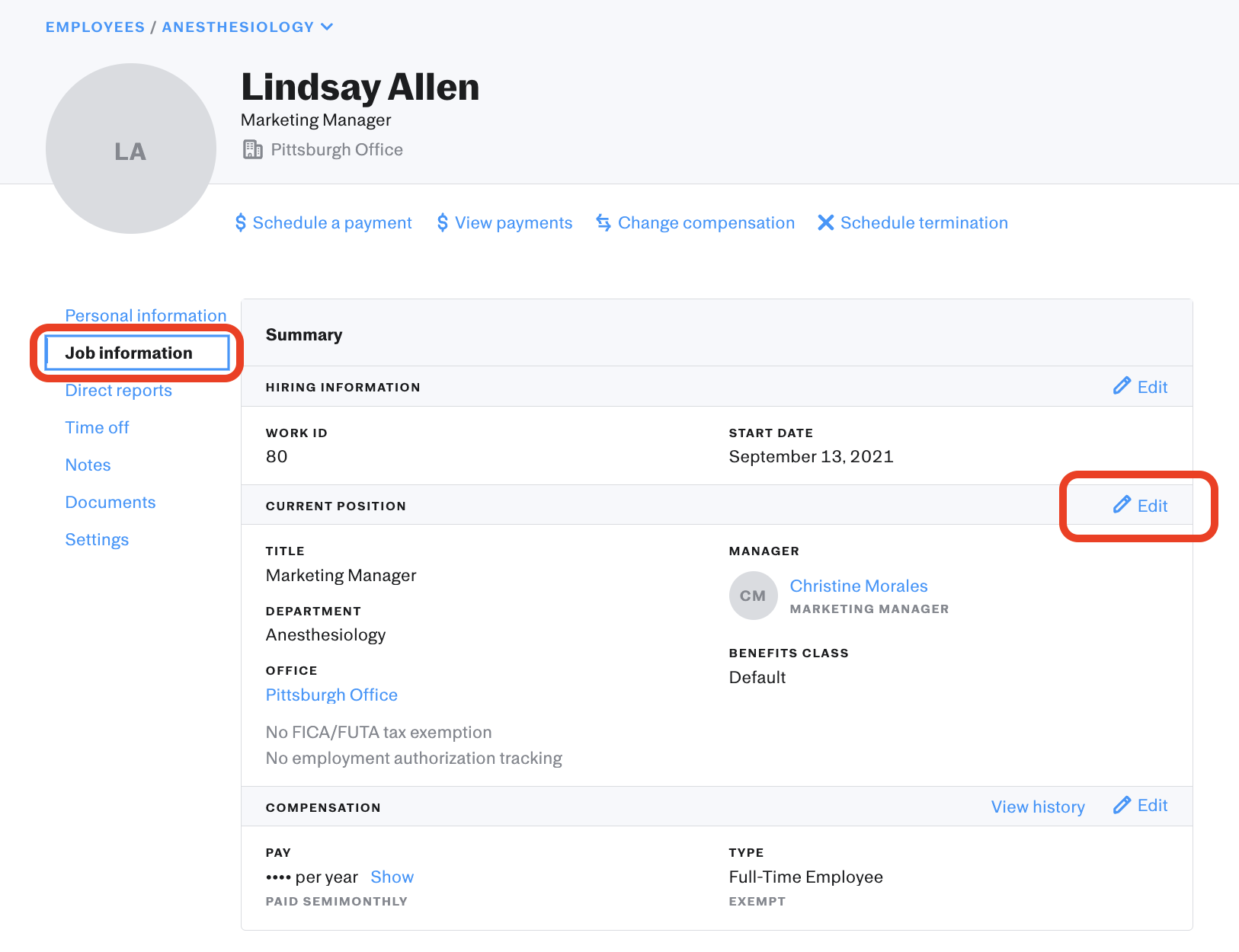Edit the Hiring Information section
1239x952 pixels.
1141,386
